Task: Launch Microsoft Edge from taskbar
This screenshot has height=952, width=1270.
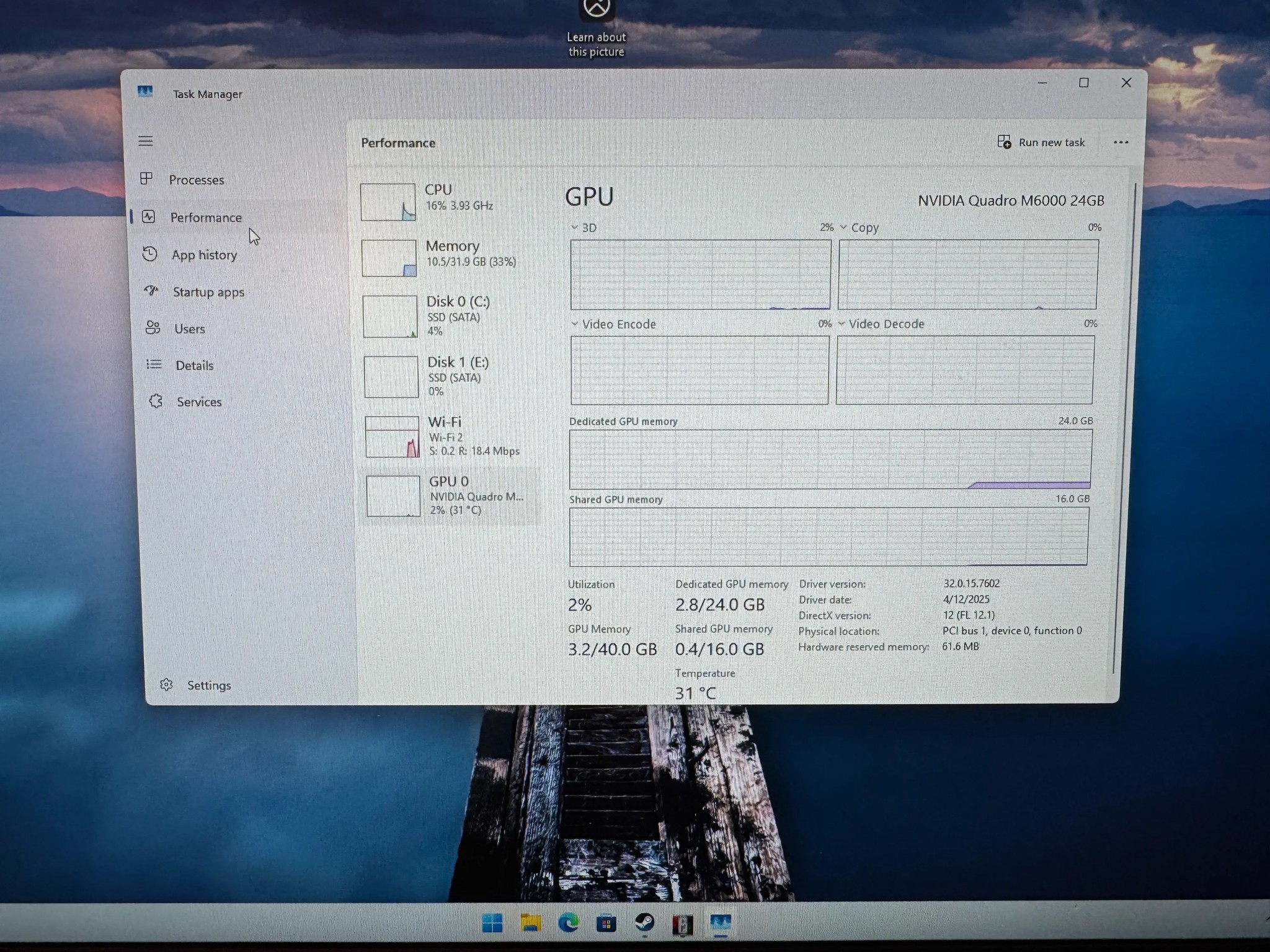Action: 570,923
